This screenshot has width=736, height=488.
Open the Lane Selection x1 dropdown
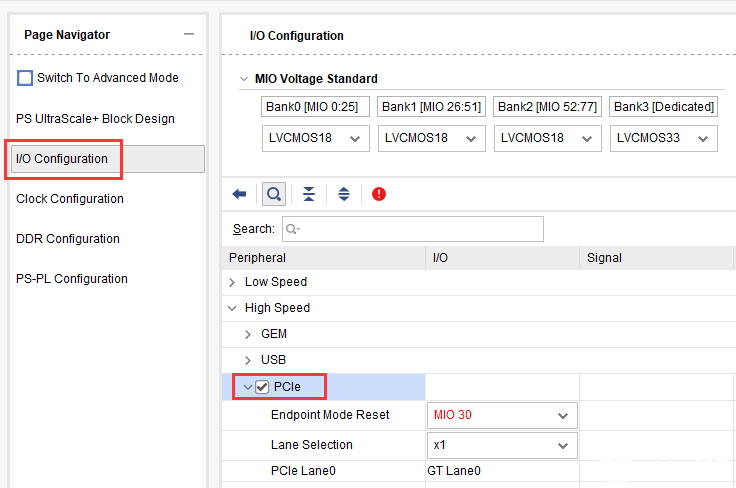[x=502, y=445]
